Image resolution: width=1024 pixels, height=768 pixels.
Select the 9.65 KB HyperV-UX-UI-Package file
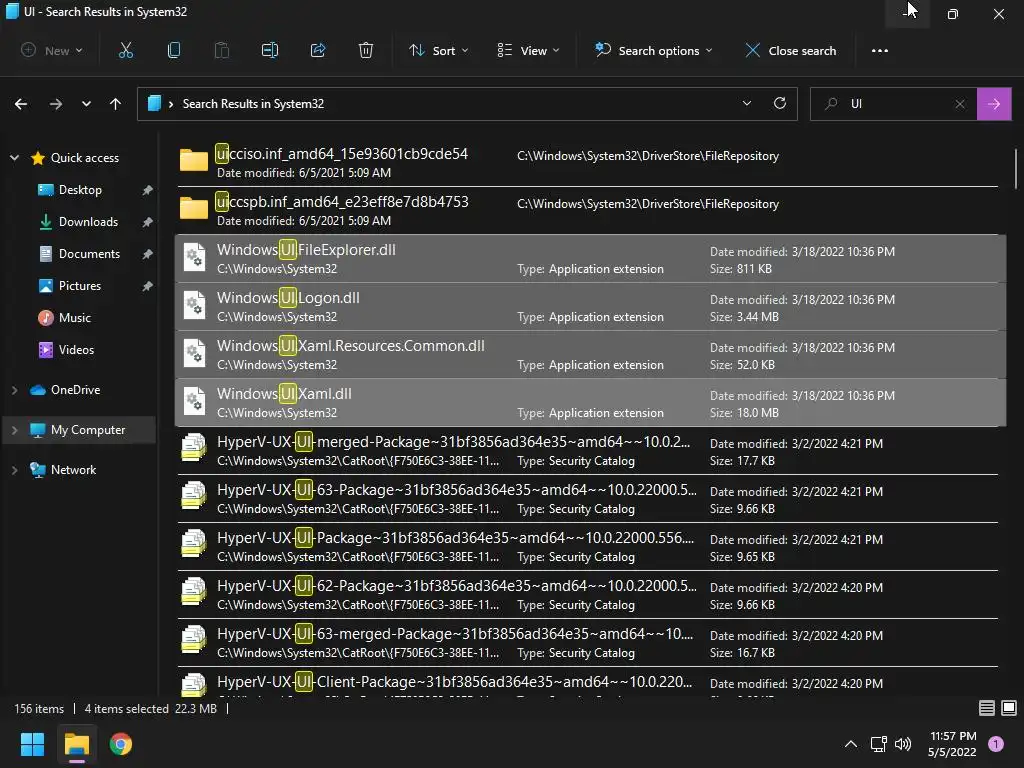pyautogui.click(x=588, y=547)
